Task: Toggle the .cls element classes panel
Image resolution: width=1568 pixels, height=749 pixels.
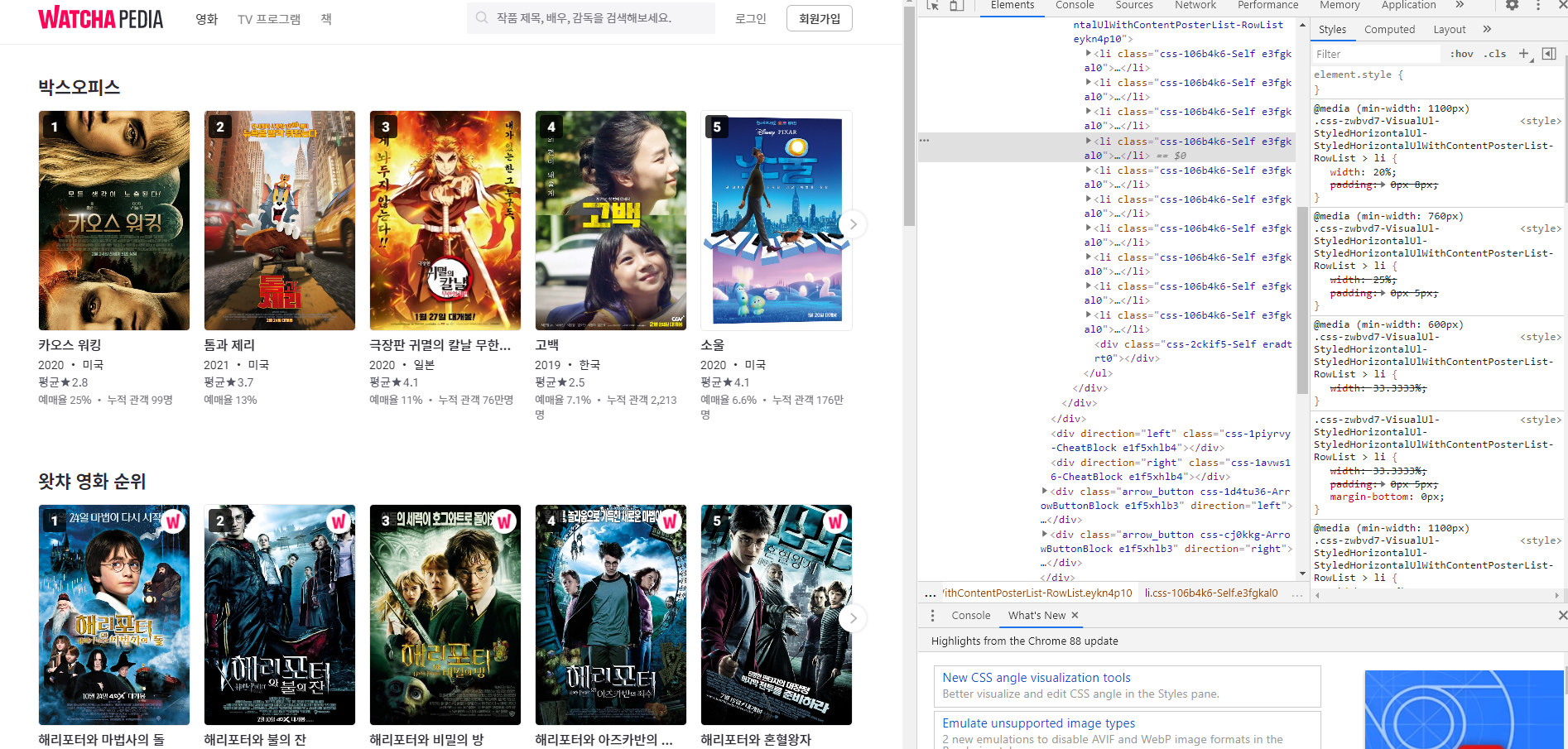Action: click(x=1495, y=54)
